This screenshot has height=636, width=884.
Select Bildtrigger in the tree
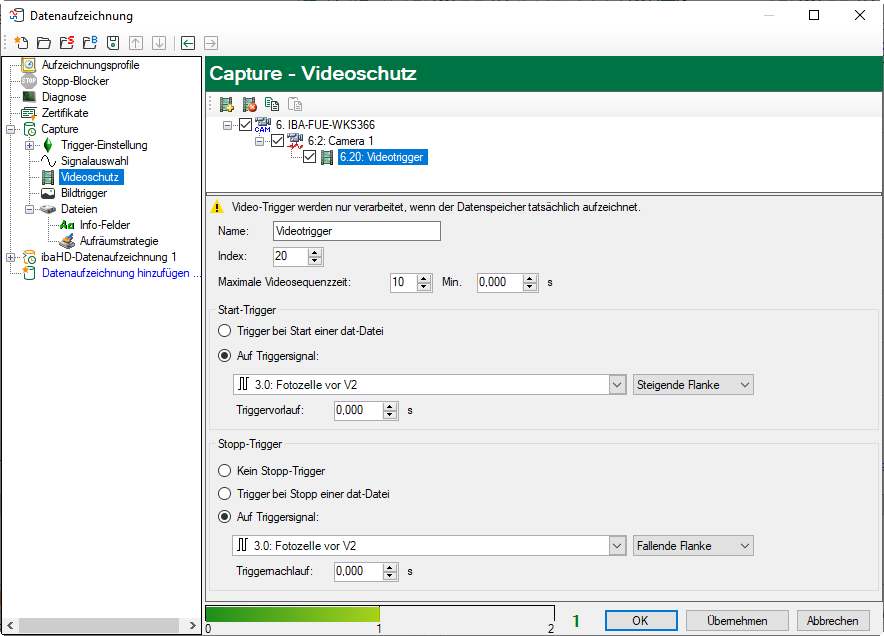click(x=83, y=193)
